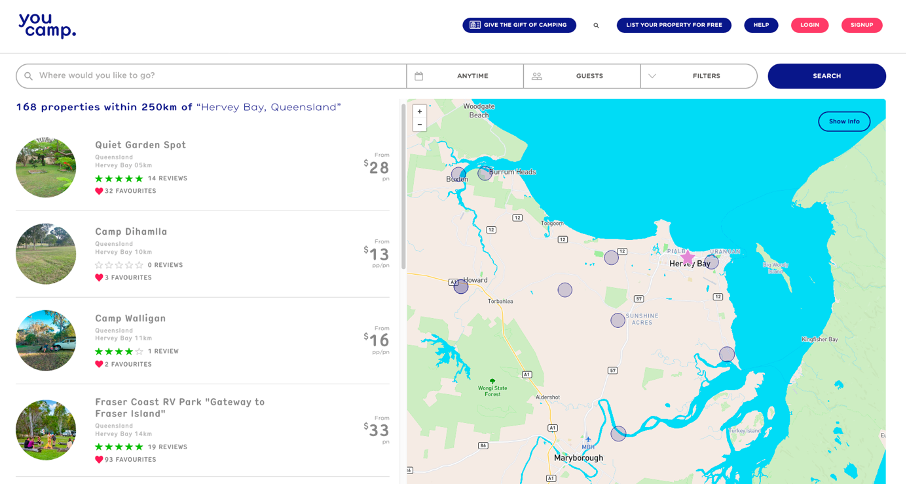Click the Signup button
The width and height of the screenshot is (906, 484).
[x=862, y=25]
